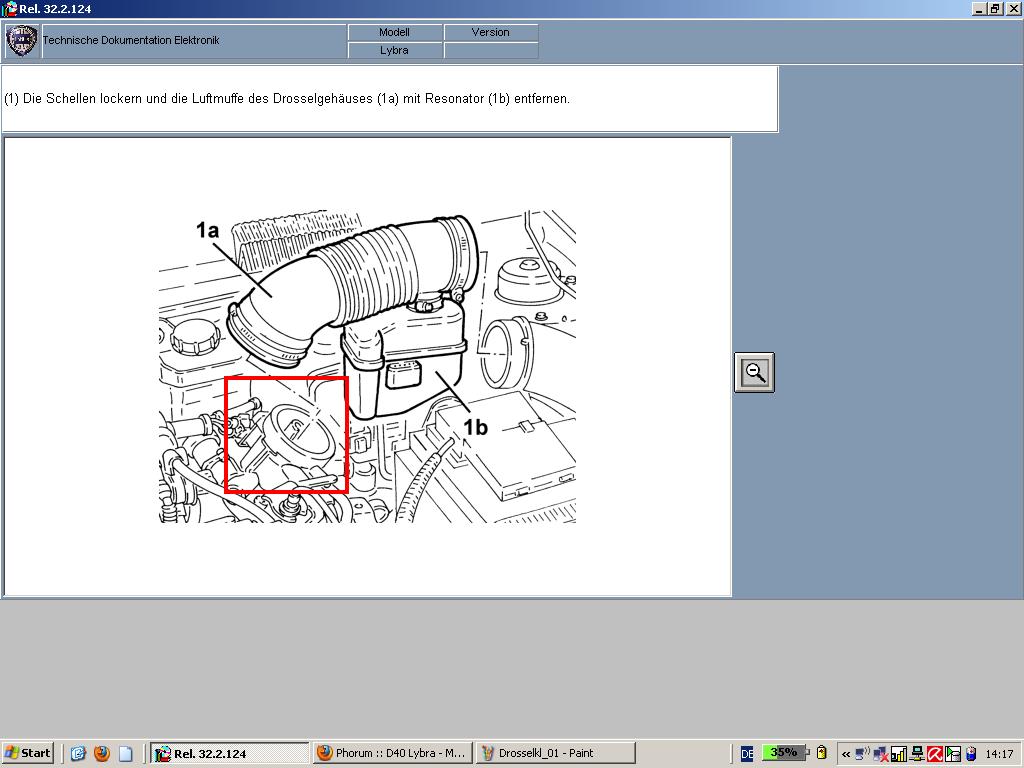The width and height of the screenshot is (1024, 768).
Task: Click the signal strength bars tray icon
Action: click(x=899, y=754)
